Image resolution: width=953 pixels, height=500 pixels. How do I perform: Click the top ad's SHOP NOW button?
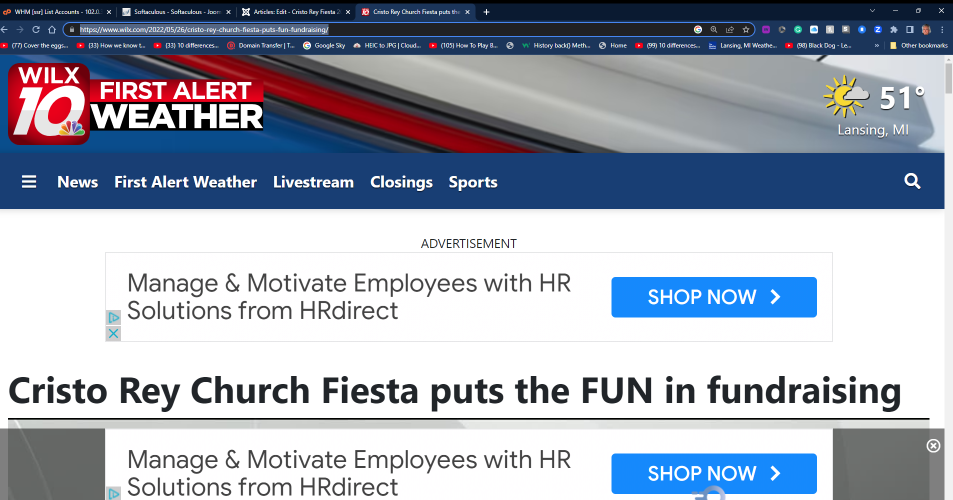click(x=714, y=297)
